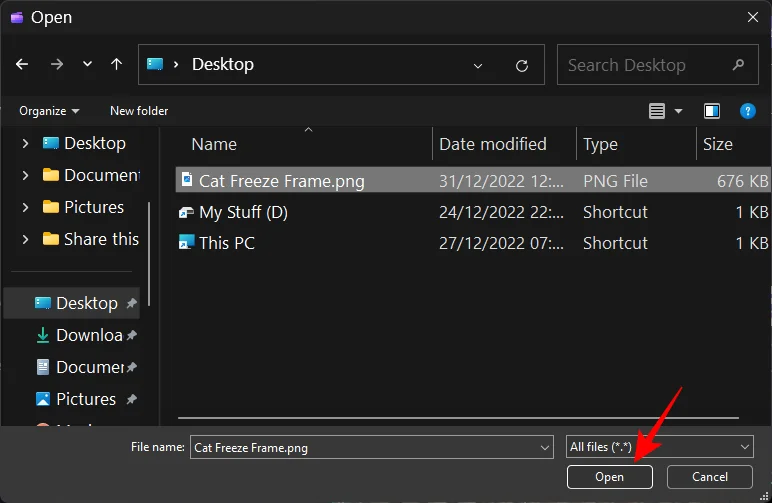Screen dimensions: 772x503
Task: Click New folder in the toolbar
Action: pos(139,111)
